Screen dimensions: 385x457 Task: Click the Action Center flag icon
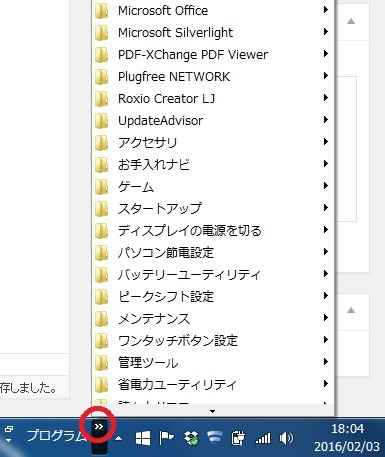pyautogui.click(x=166, y=438)
